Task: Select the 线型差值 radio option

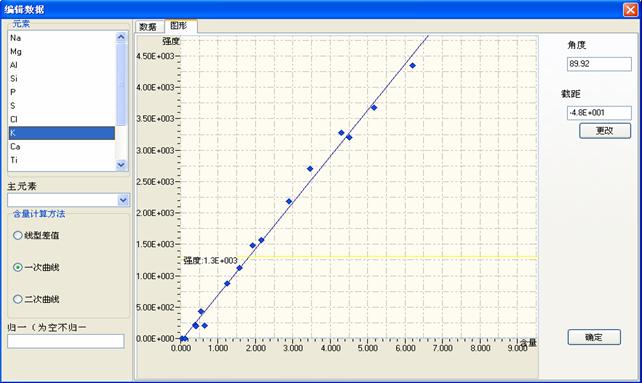Action: (18, 236)
